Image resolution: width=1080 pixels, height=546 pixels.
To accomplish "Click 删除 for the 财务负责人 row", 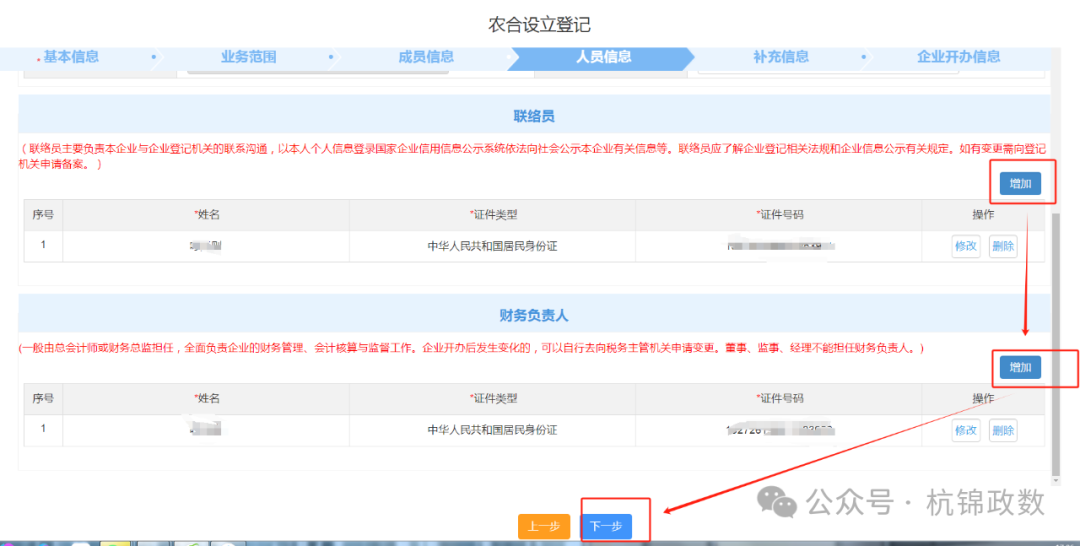I will pos(1003,430).
